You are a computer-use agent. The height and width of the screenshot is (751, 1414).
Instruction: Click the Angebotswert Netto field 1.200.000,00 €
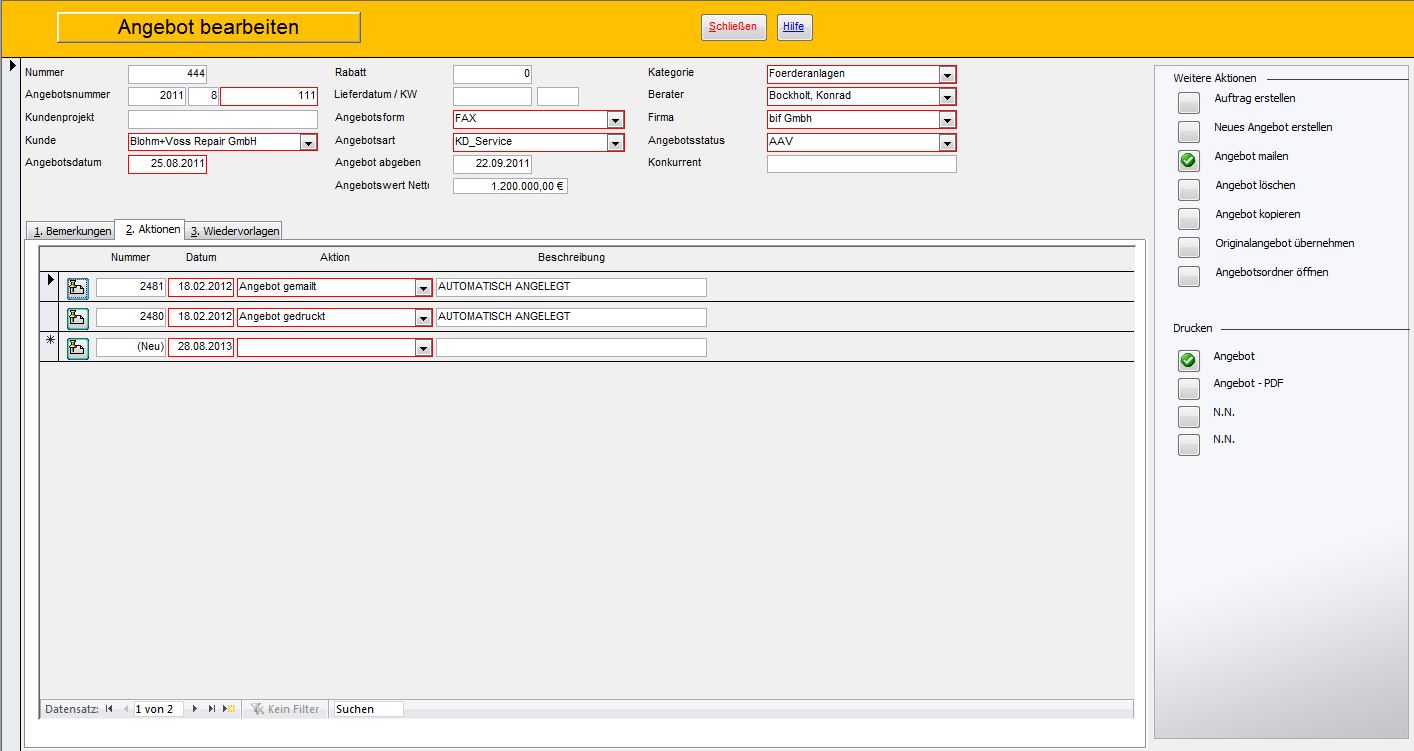[510, 186]
